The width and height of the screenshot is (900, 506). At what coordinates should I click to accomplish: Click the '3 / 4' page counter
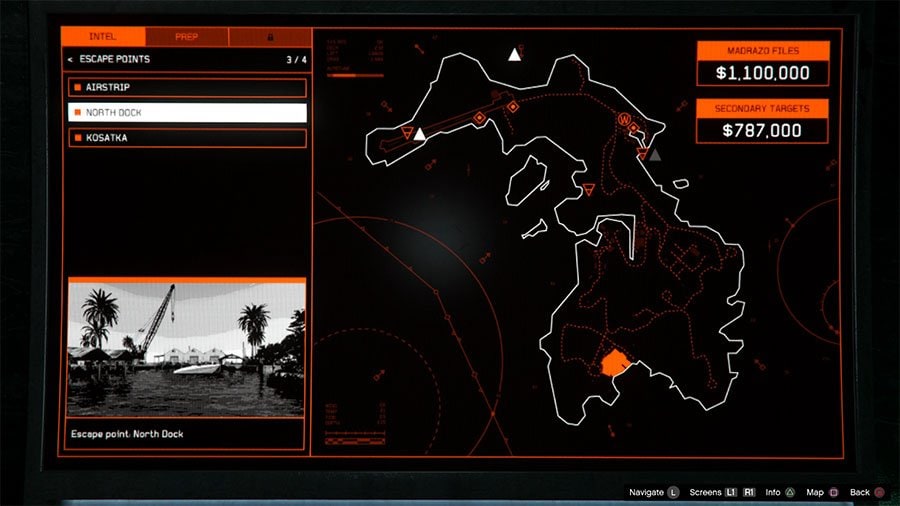[x=296, y=60]
